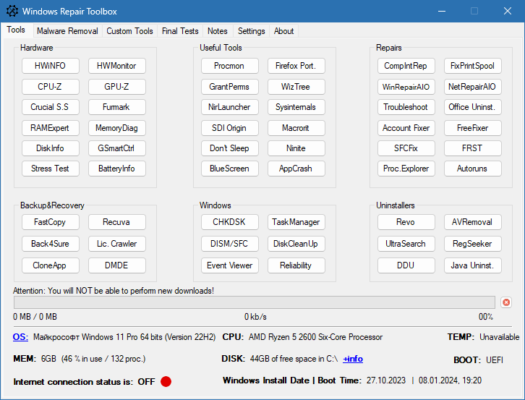Open Crucial S.S tool
This screenshot has height=400, width=525.
pyautogui.click(x=51, y=107)
